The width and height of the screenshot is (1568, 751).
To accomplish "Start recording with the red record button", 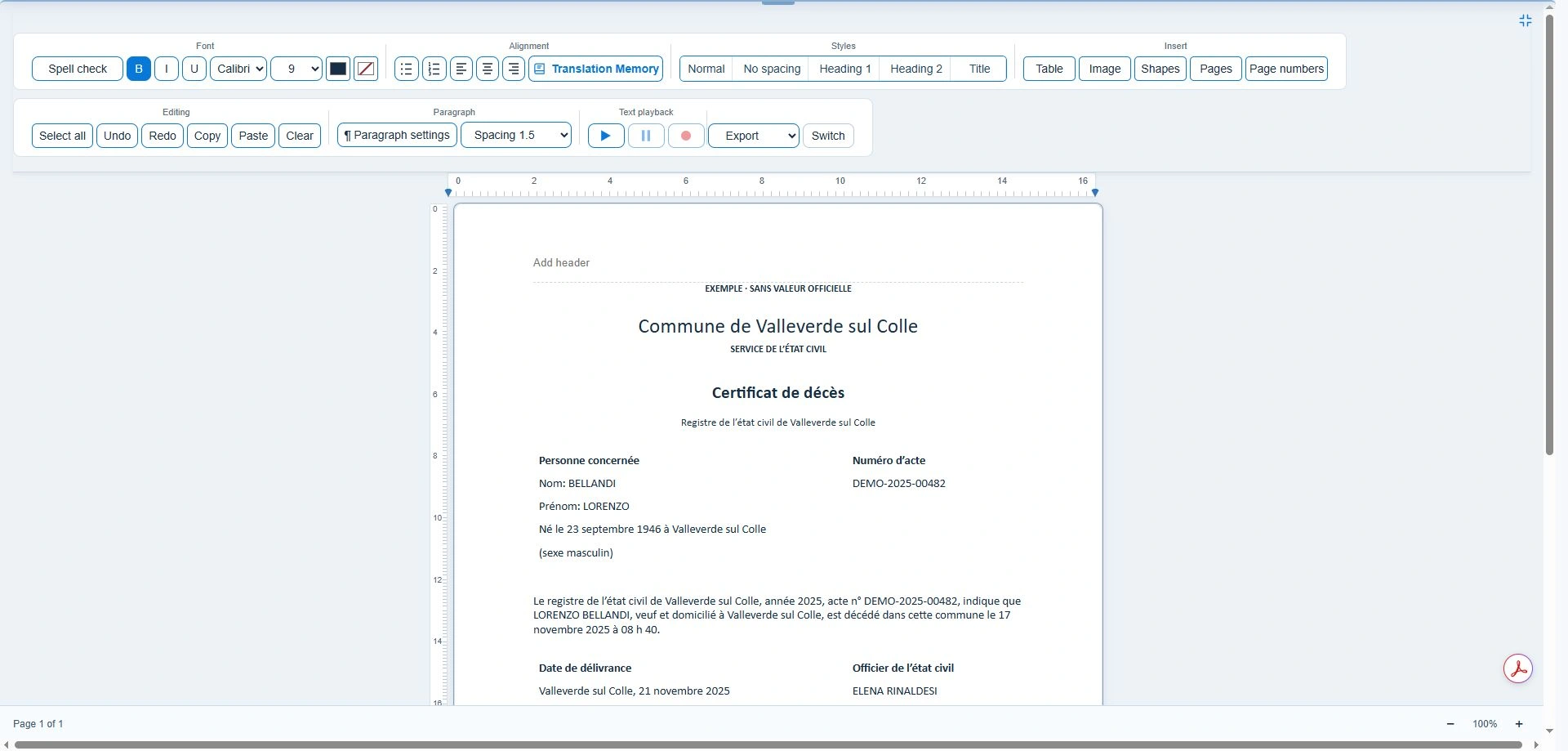I will [686, 136].
